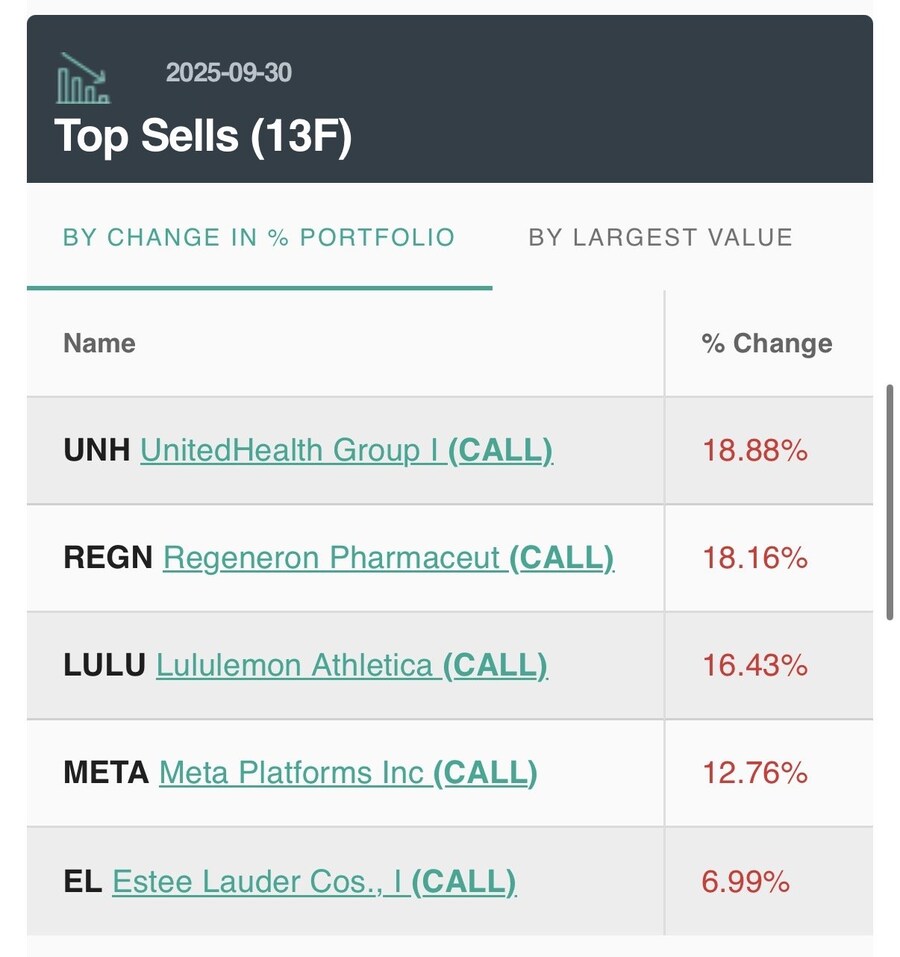The height and width of the screenshot is (957, 900).
Task: Switch to By Largest Value tab
Action: tap(660, 238)
